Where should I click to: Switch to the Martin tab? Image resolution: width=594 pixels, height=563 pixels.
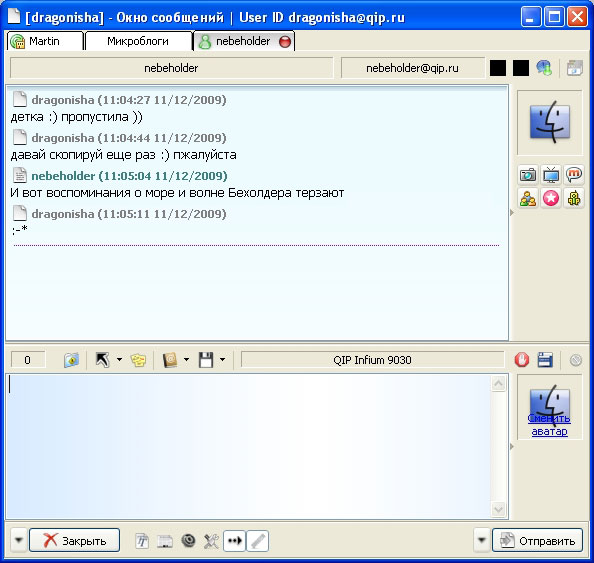pyautogui.click(x=45, y=41)
